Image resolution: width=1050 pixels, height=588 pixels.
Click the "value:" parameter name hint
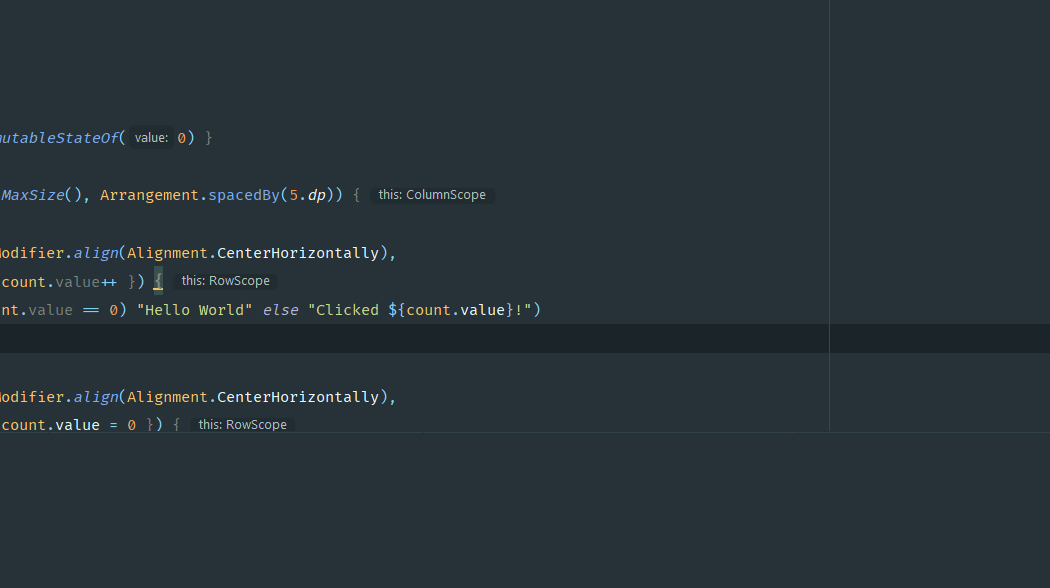tap(152, 137)
